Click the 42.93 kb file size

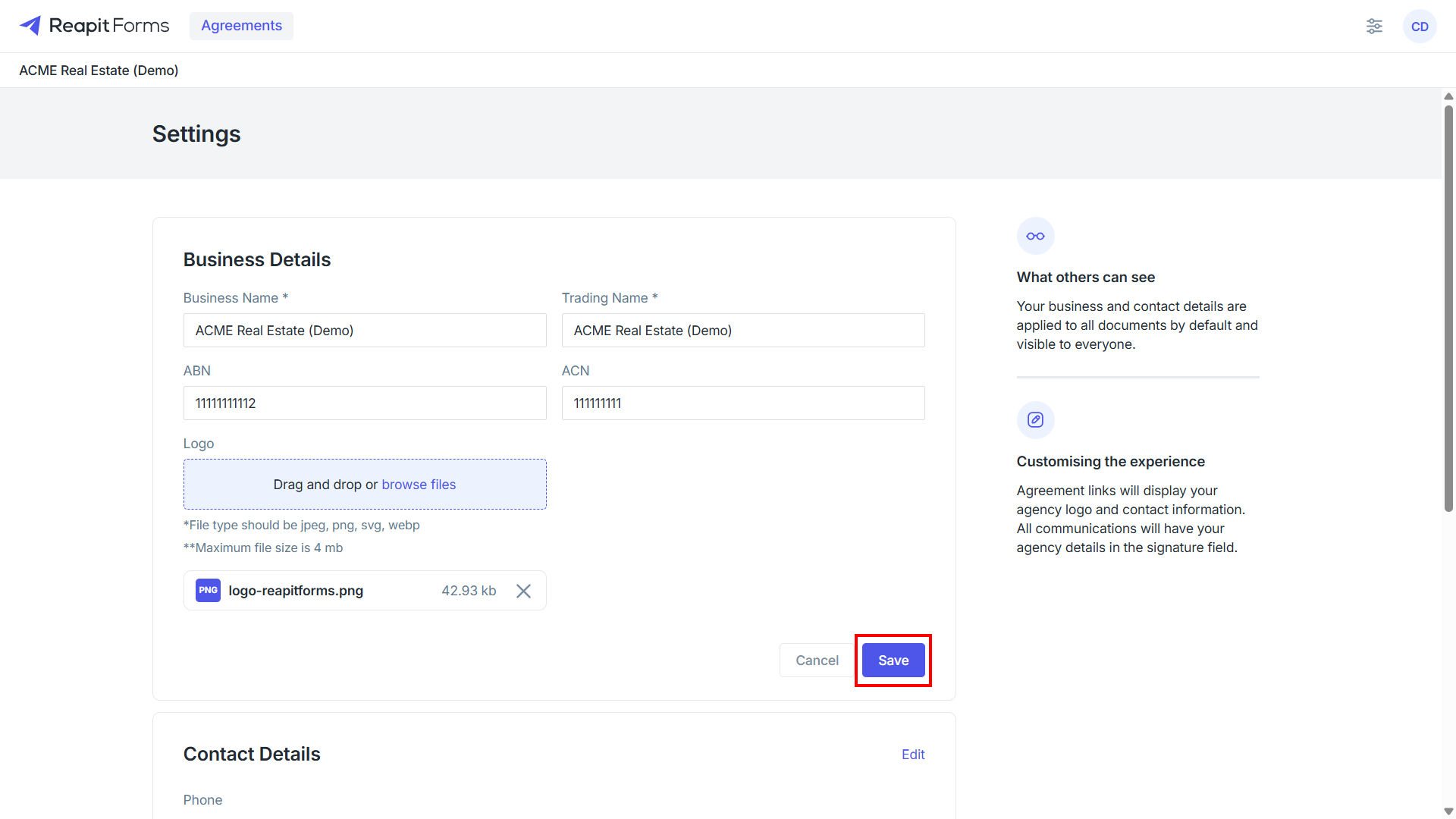click(469, 591)
